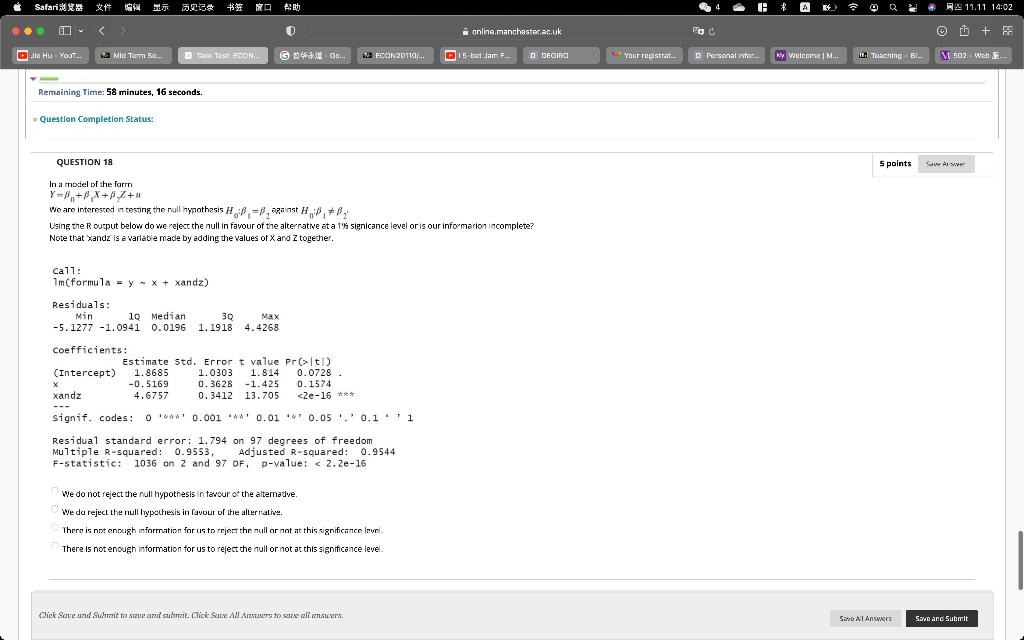Image resolution: width=1024 pixels, height=640 pixels.
Task: Open the Share menu icon
Action: pyautogui.click(x=964, y=31)
